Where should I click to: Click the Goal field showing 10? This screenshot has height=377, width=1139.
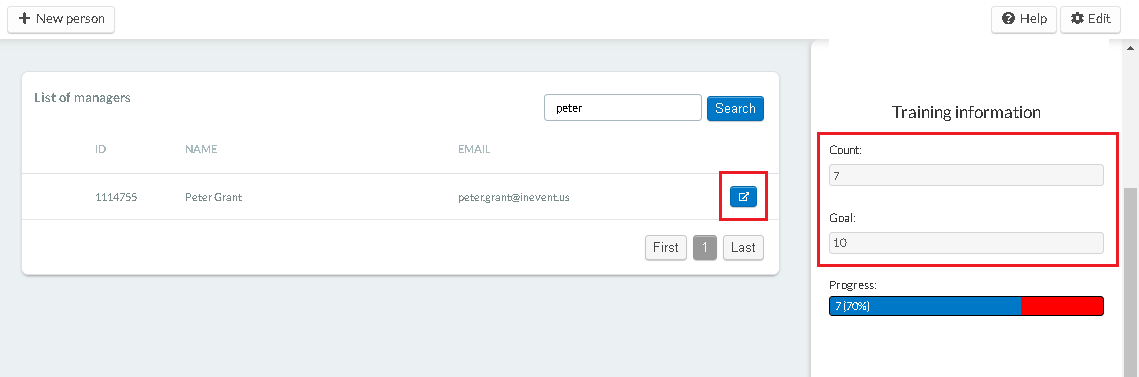[x=966, y=243]
